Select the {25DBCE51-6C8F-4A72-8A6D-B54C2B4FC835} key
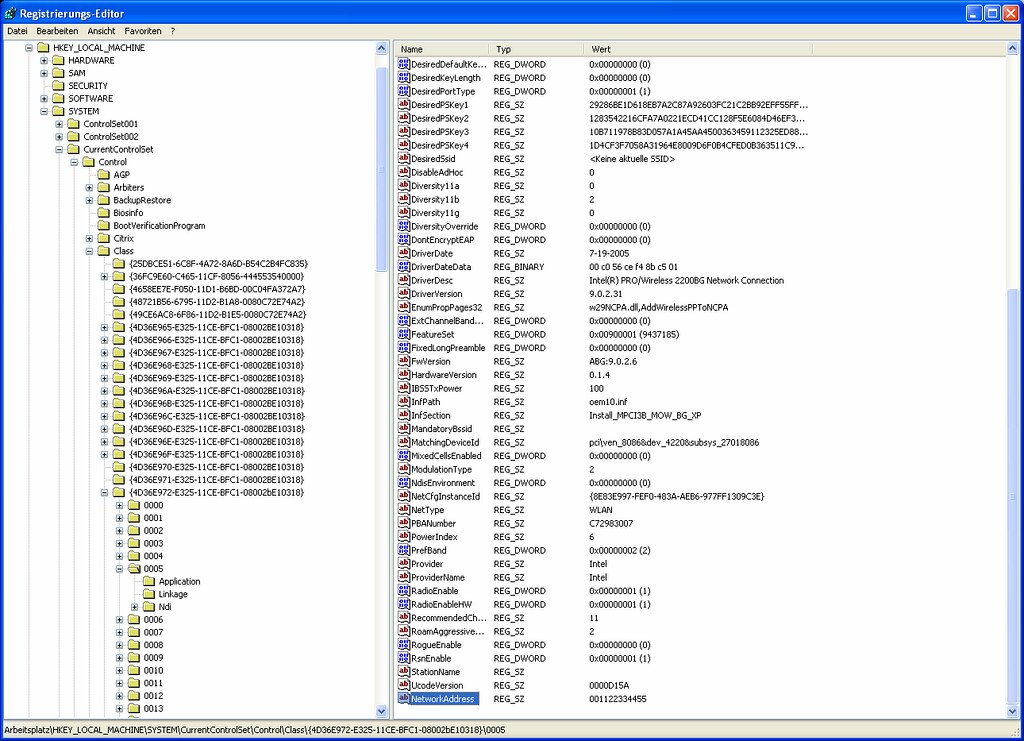1024x741 pixels. click(x=218, y=264)
